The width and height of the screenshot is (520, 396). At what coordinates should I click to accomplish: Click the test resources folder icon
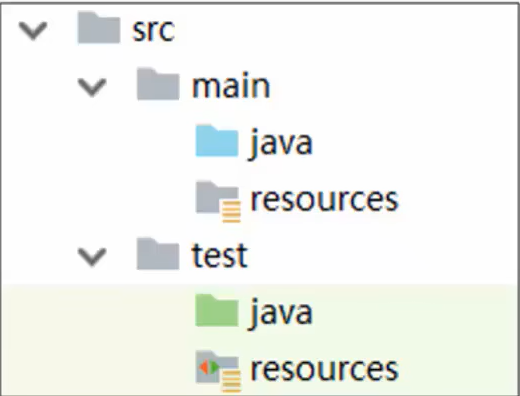click(x=218, y=371)
